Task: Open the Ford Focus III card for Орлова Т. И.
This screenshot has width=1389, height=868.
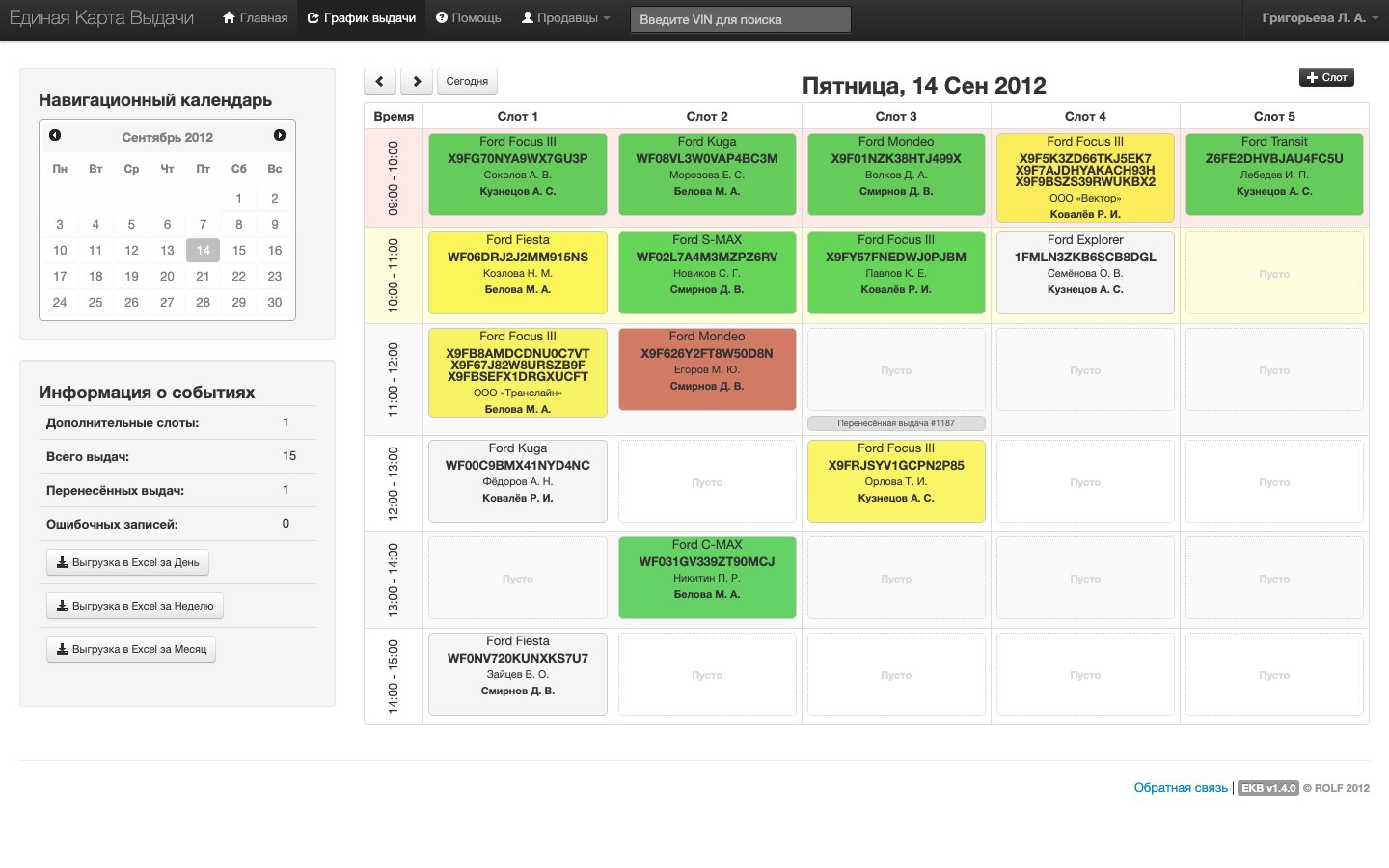Action: pyautogui.click(x=896, y=481)
